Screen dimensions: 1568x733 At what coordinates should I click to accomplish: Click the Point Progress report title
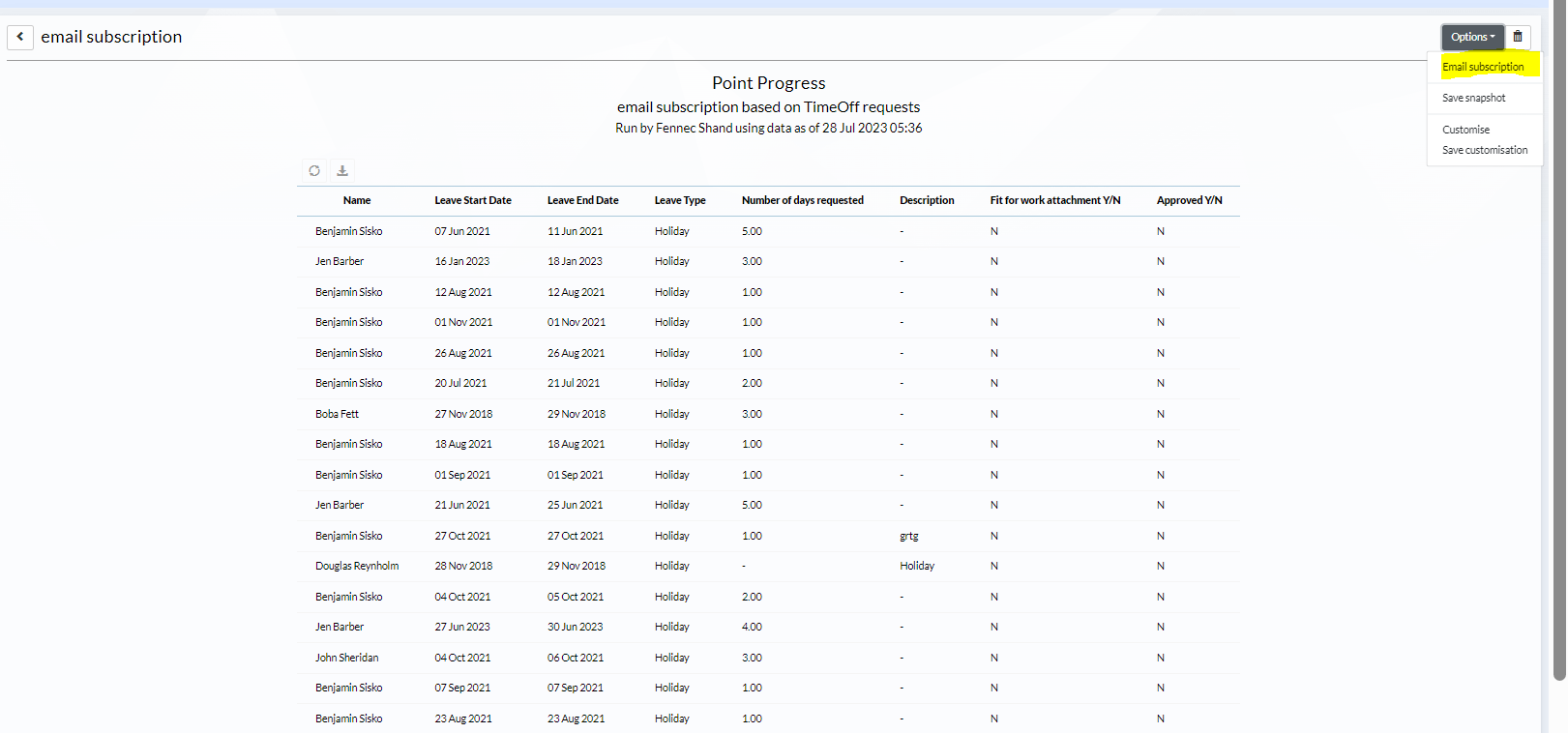point(769,83)
